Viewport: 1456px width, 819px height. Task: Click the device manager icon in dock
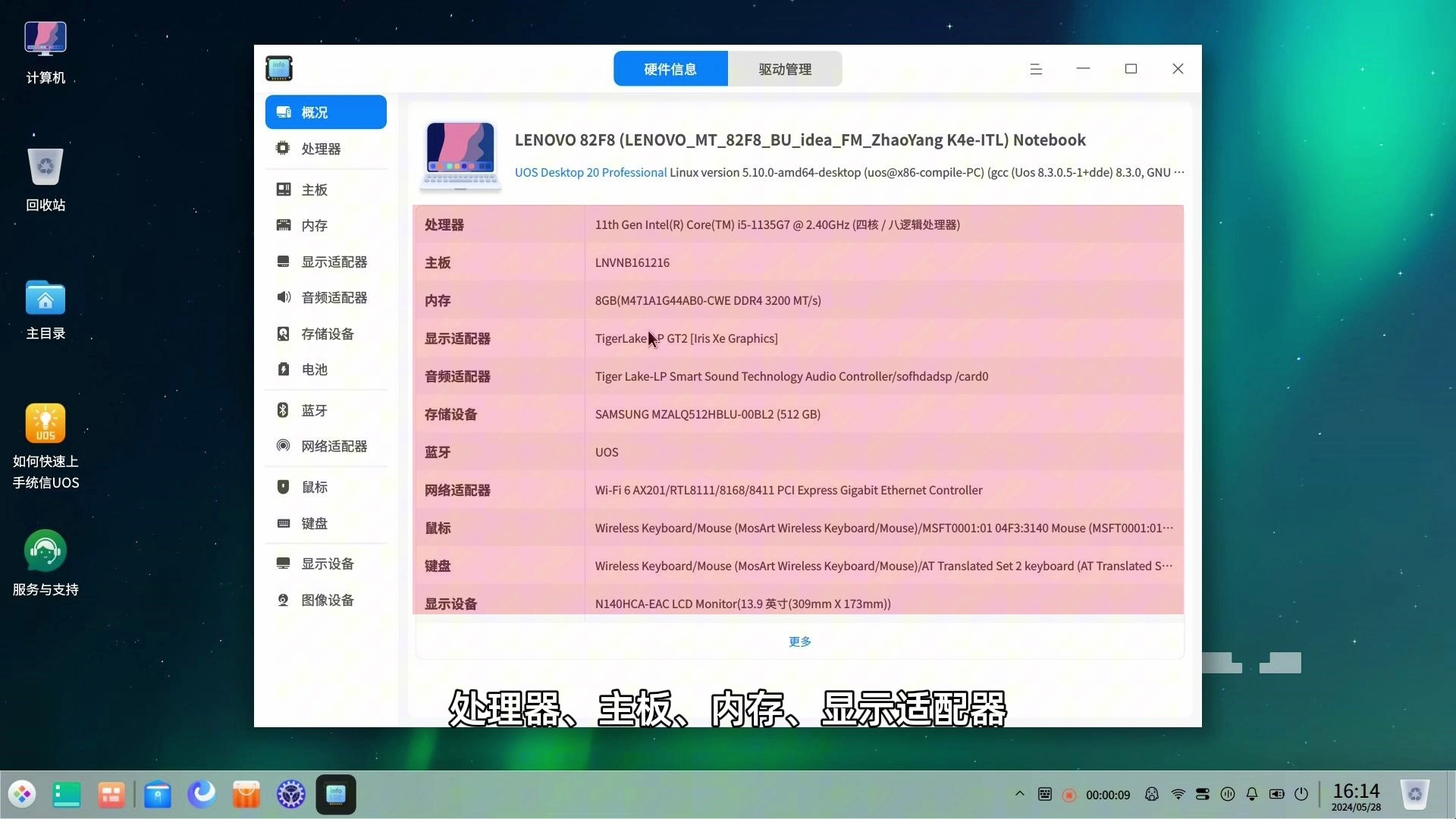coord(336,794)
